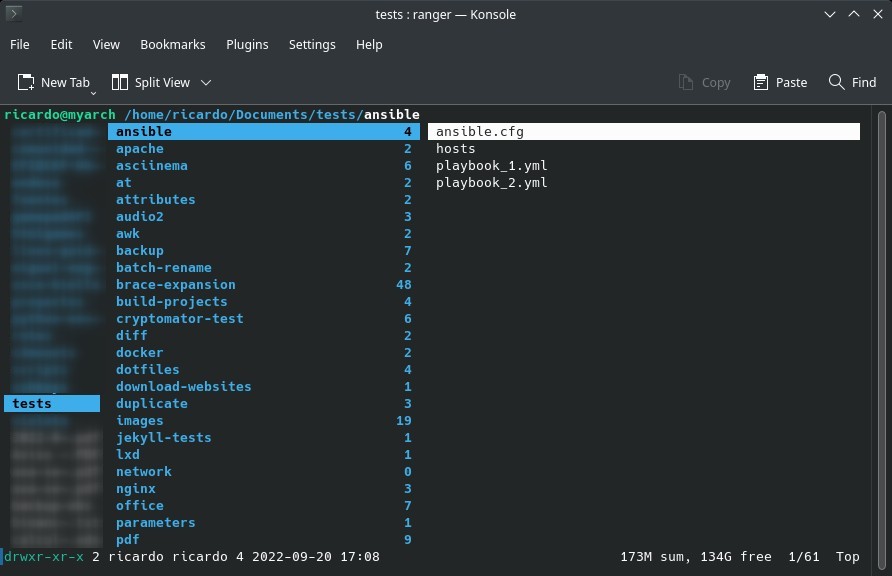Viewport: 892px width, 576px height.
Task: Select the cryptomator-test directory
Action: [264, 318]
